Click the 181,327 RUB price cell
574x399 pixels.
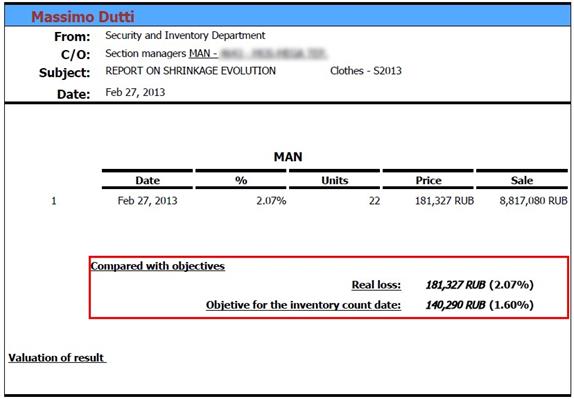tap(444, 201)
